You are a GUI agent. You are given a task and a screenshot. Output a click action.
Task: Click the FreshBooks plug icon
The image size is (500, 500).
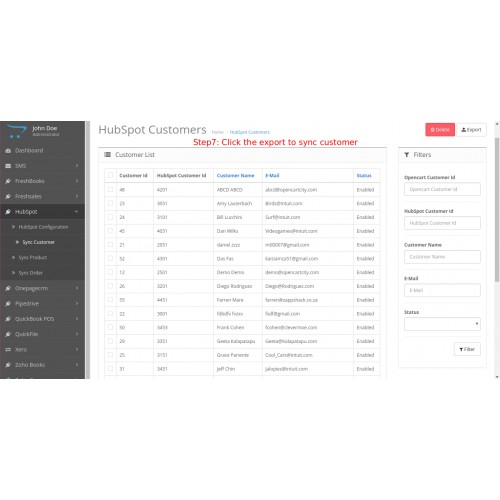click(8, 181)
